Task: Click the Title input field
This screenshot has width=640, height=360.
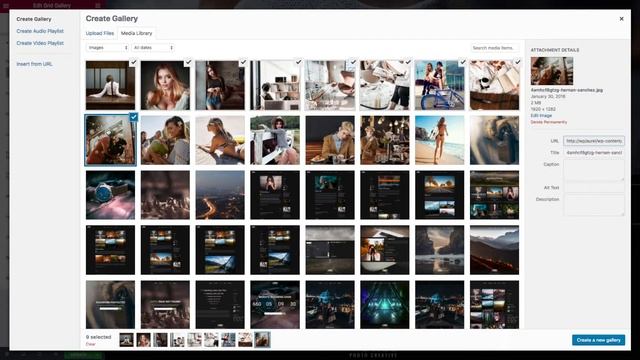Action: click(594, 152)
